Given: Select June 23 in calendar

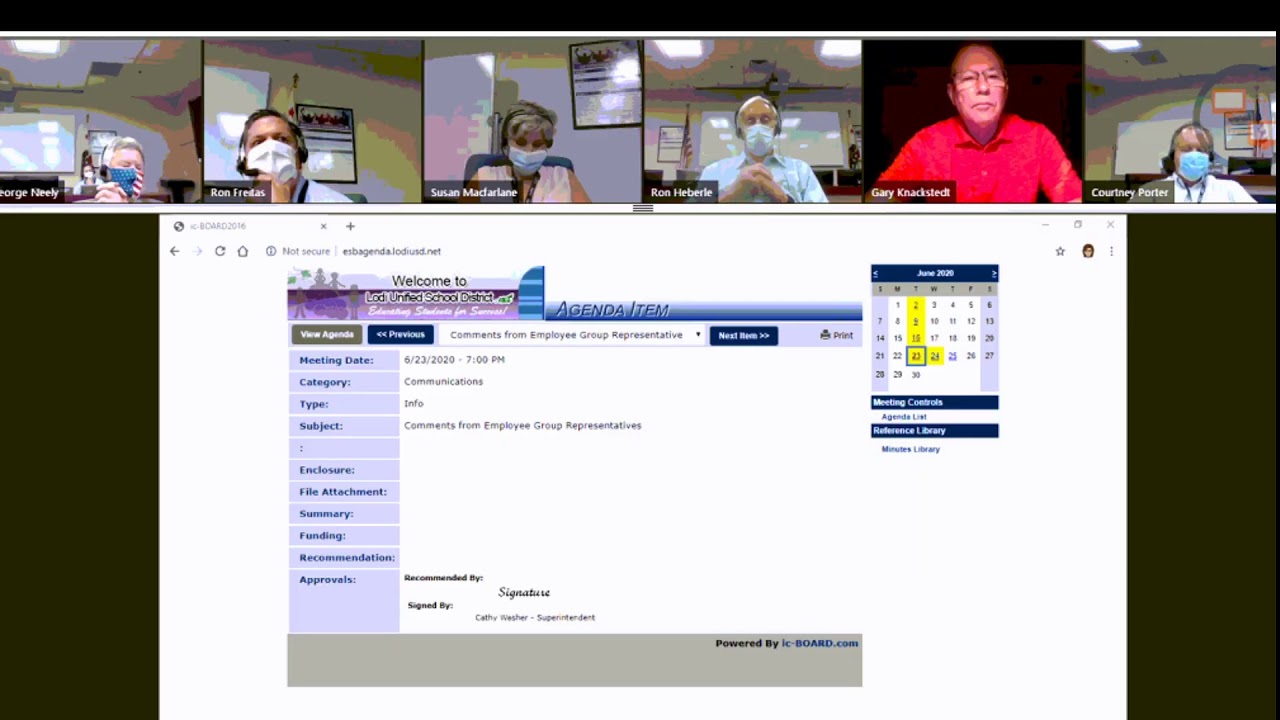Looking at the screenshot, I should 915,356.
